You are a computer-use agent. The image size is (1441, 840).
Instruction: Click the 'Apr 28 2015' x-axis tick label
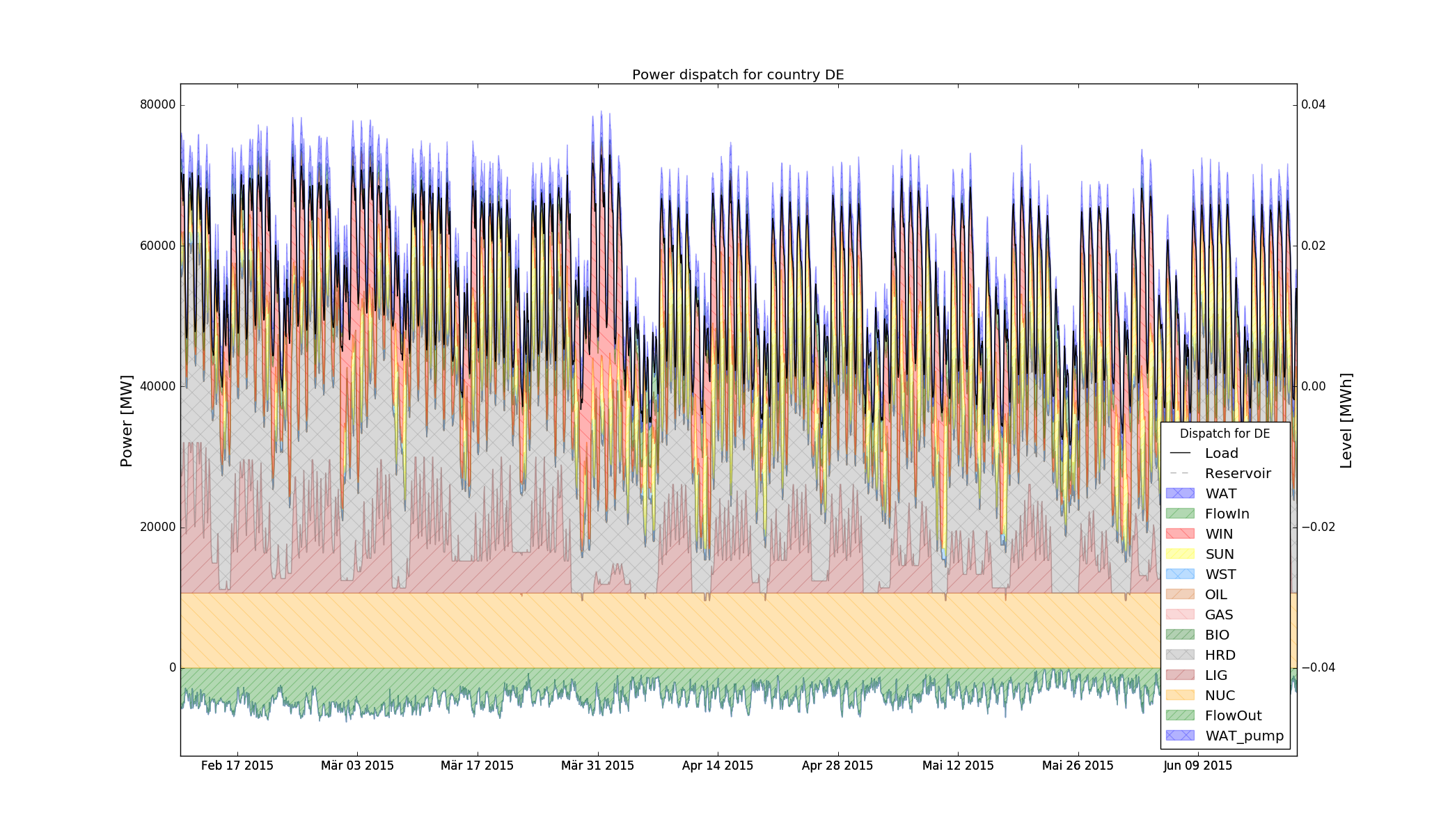(837, 766)
